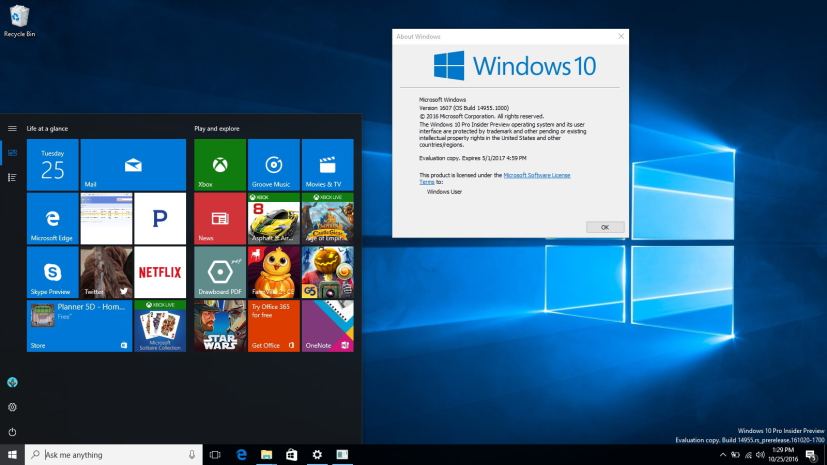Close the About Windows dialog
Viewport: 827px width, 465px height.
coord(621,36)
